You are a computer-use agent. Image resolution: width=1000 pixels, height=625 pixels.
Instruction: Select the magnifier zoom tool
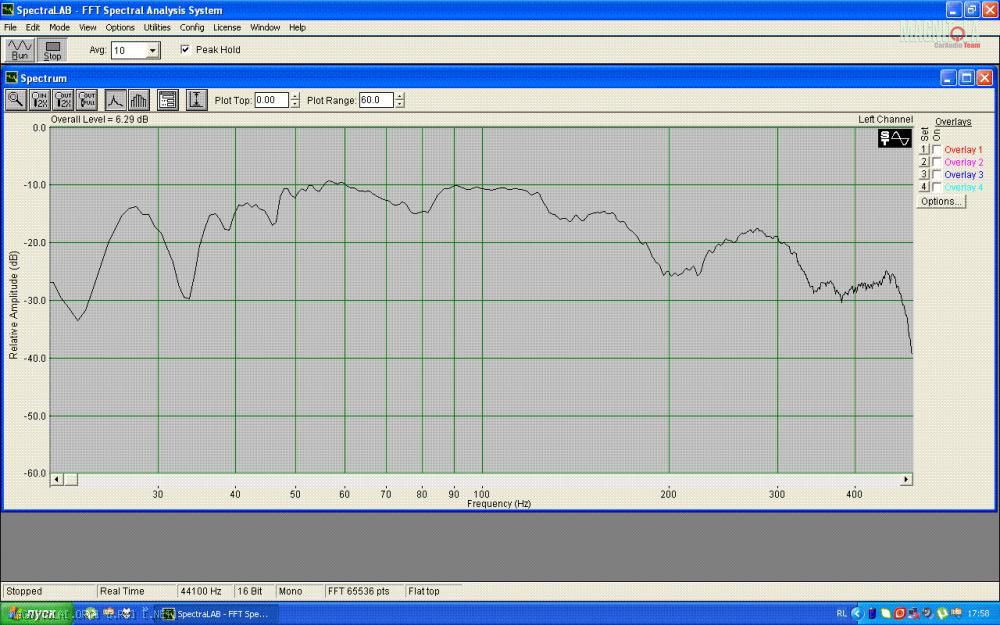coord(16,99)
